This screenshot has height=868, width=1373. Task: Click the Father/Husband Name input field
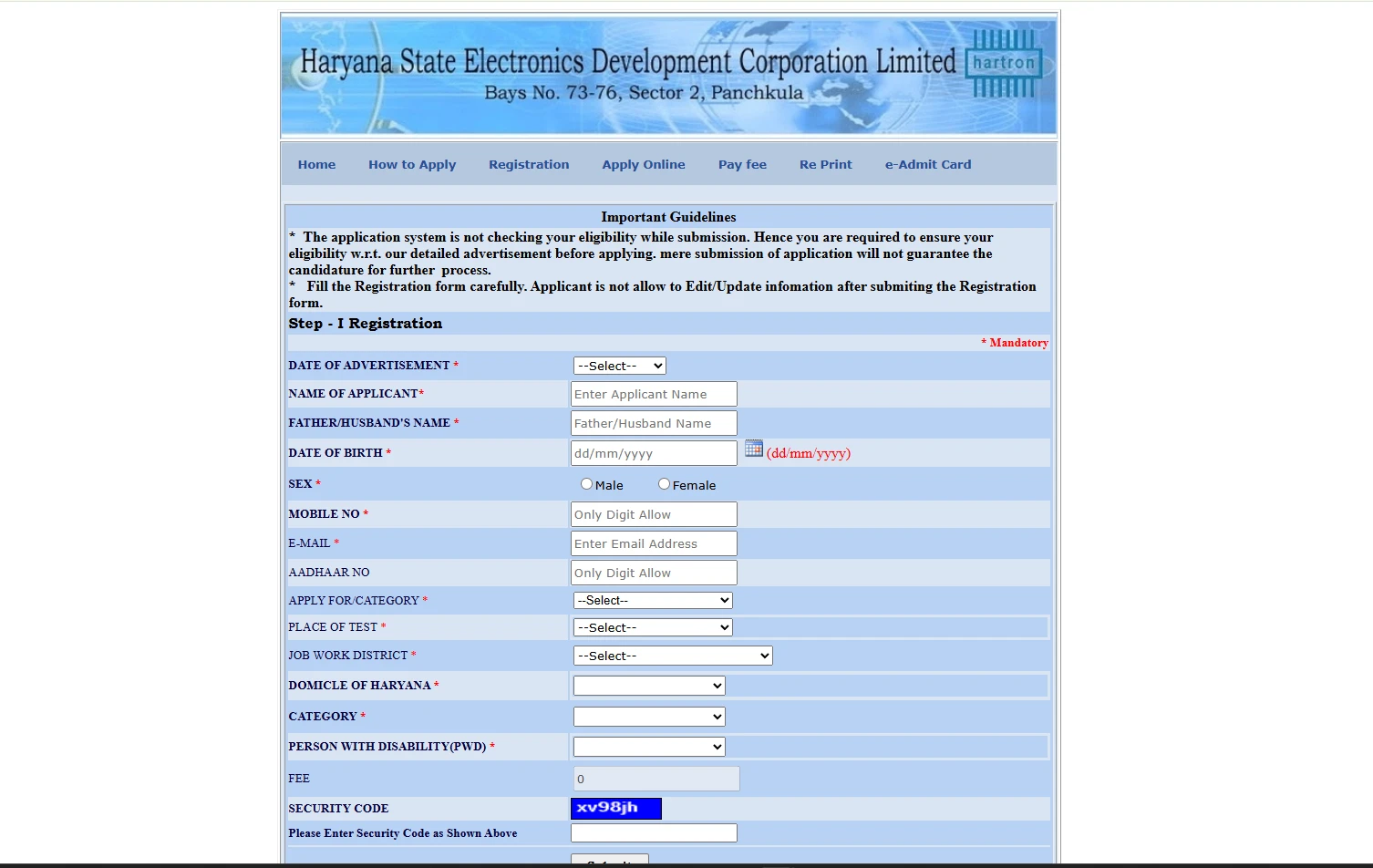(654, 423)
